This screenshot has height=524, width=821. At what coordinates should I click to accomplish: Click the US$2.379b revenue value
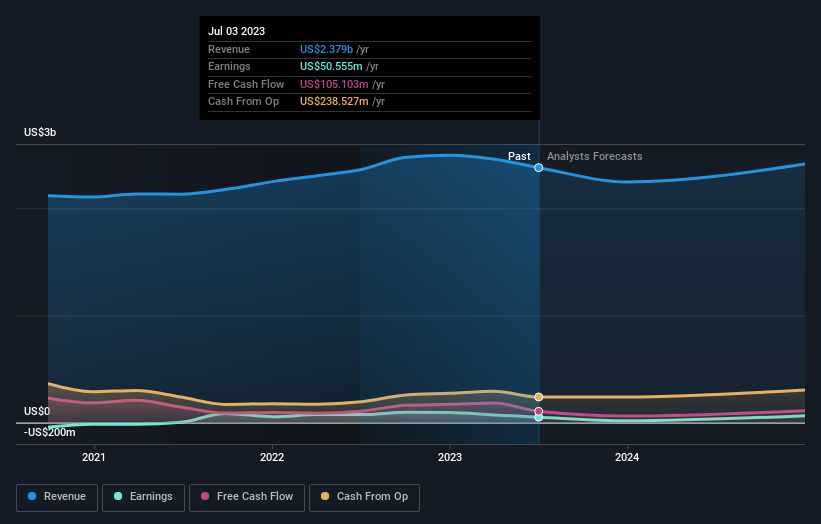(x=326, y=49)
